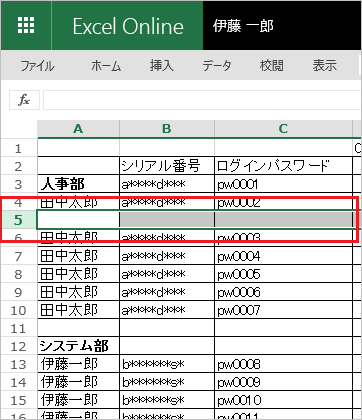Select the 校閲 tab

tap(272, 66)
